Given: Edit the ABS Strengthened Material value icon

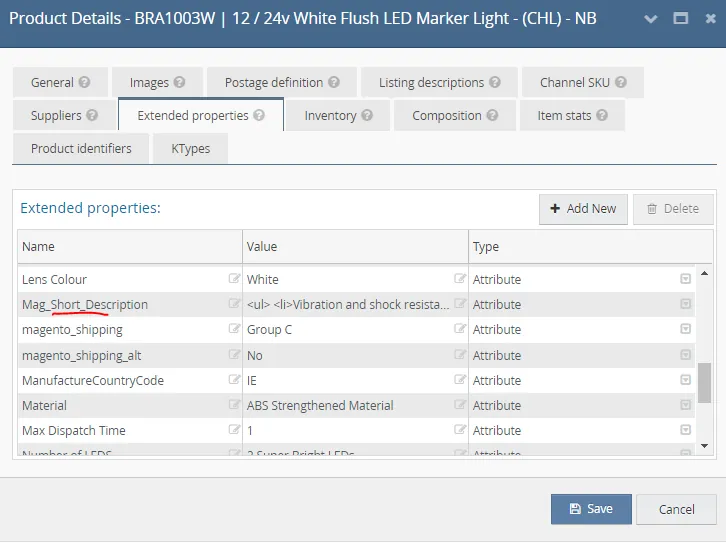Looking at the screenshot, I should pyautogui.click(x=460, y=405).
